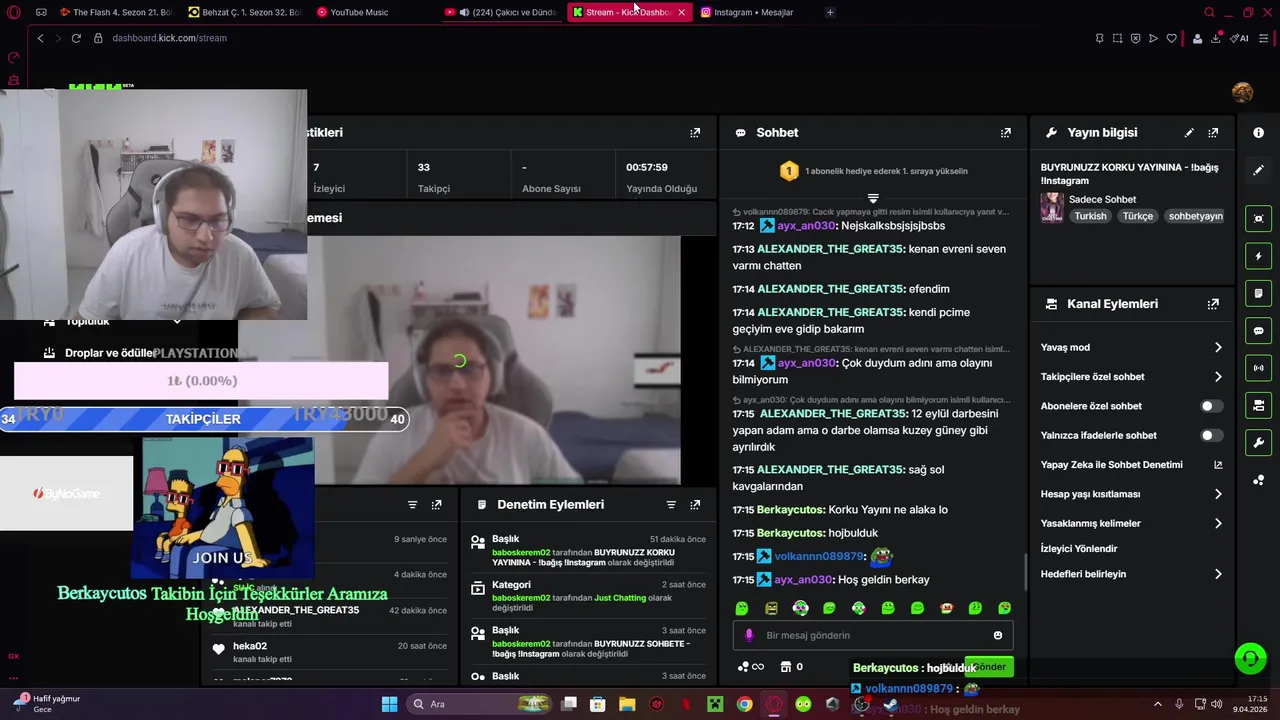Click in Bir mesaj gönderin field
This screenshot has width=1280, height=720.
click(873, 635)
